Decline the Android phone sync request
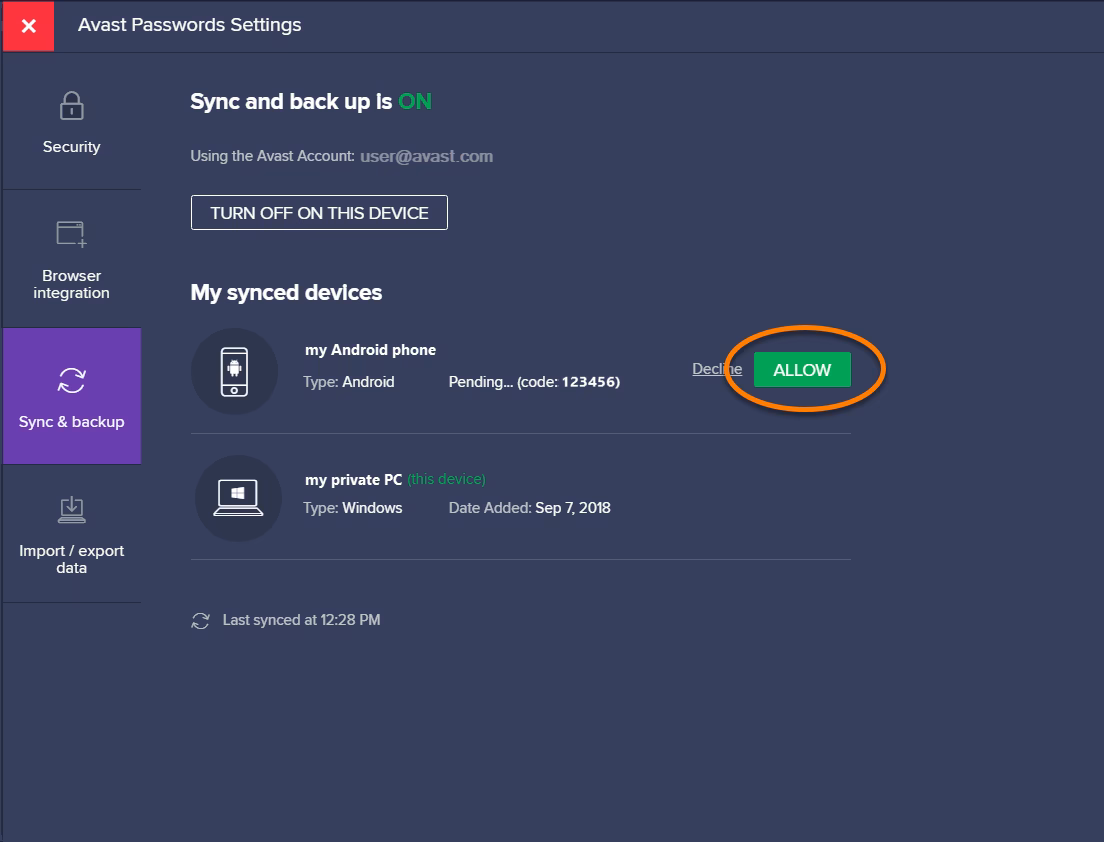 tap(717, 369)
